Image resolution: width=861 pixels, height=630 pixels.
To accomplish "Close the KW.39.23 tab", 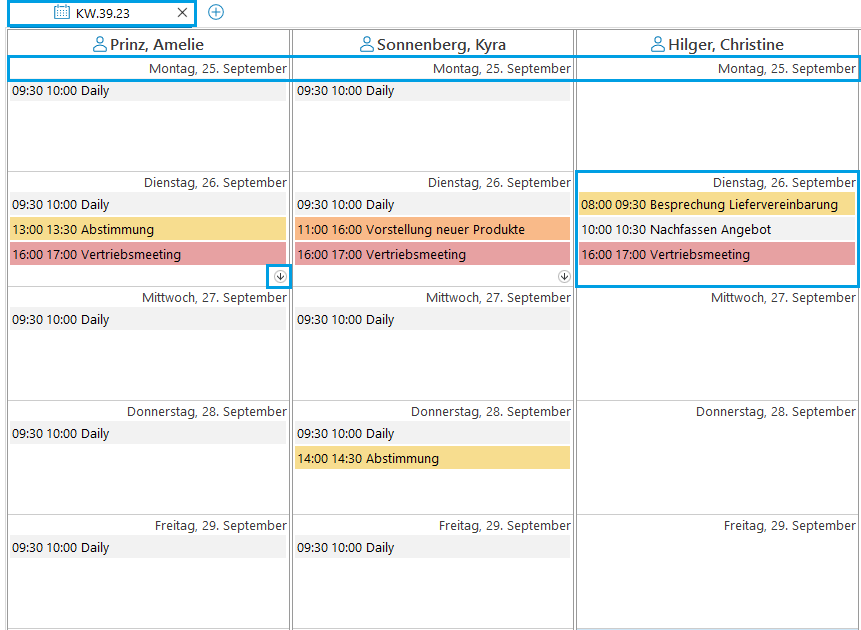I will (182, 13).
